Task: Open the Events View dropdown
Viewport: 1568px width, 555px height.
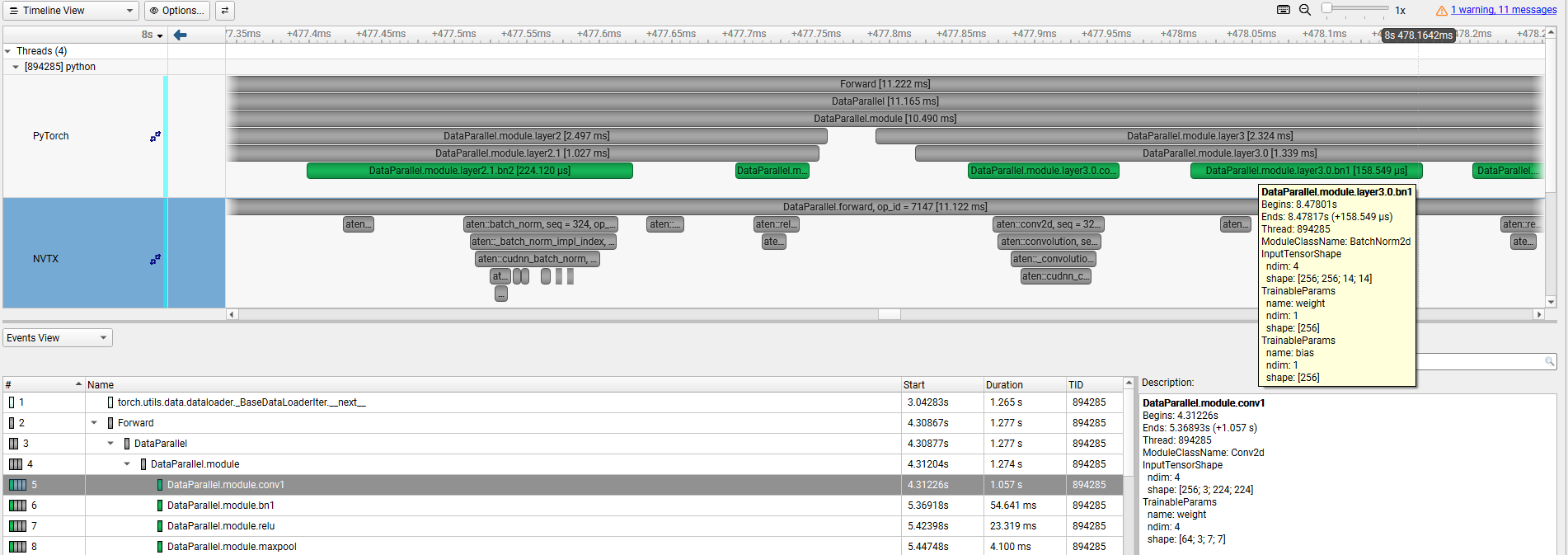Action: click(x=58, y=338)
